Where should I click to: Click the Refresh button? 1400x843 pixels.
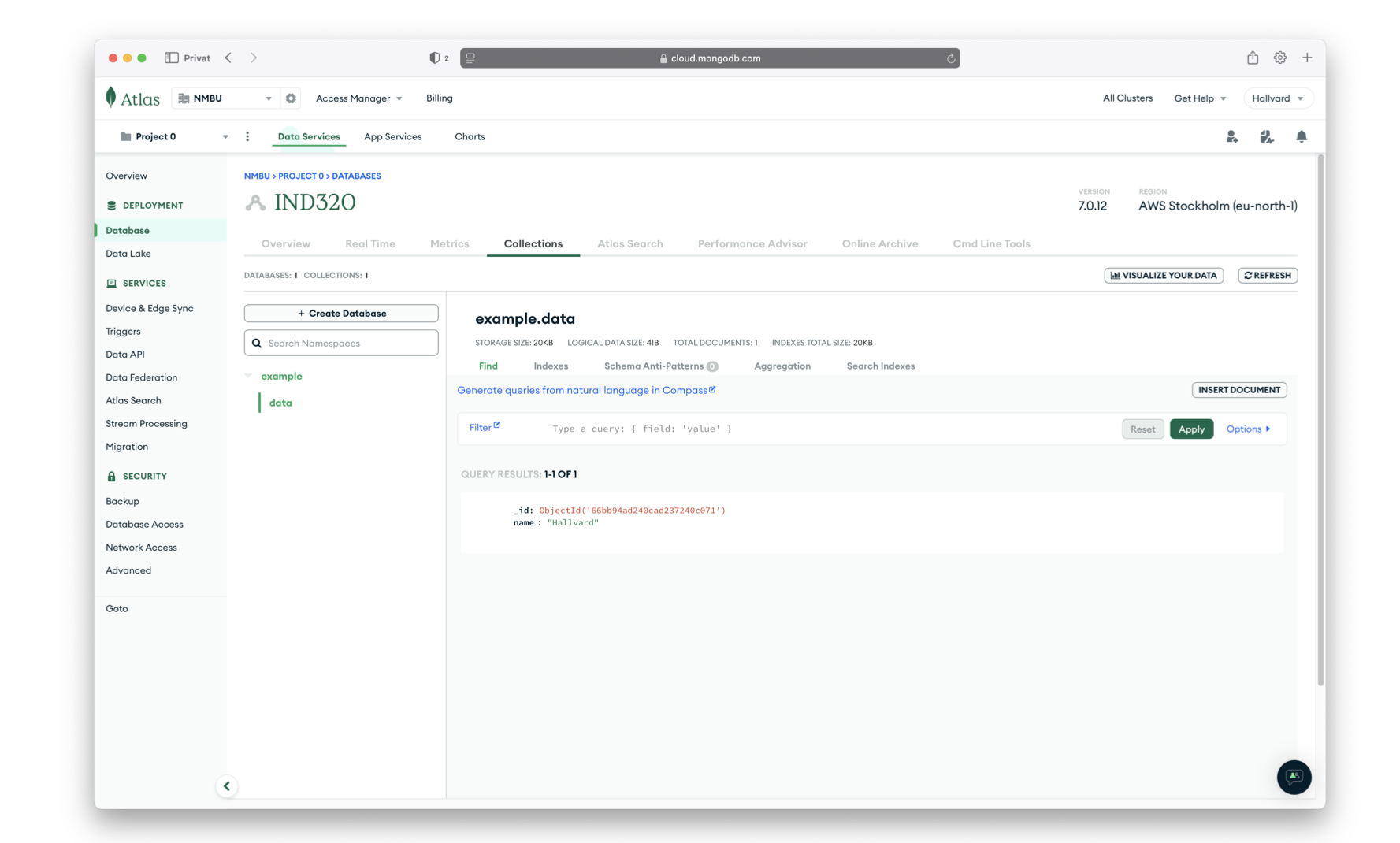pos(1268,275)
